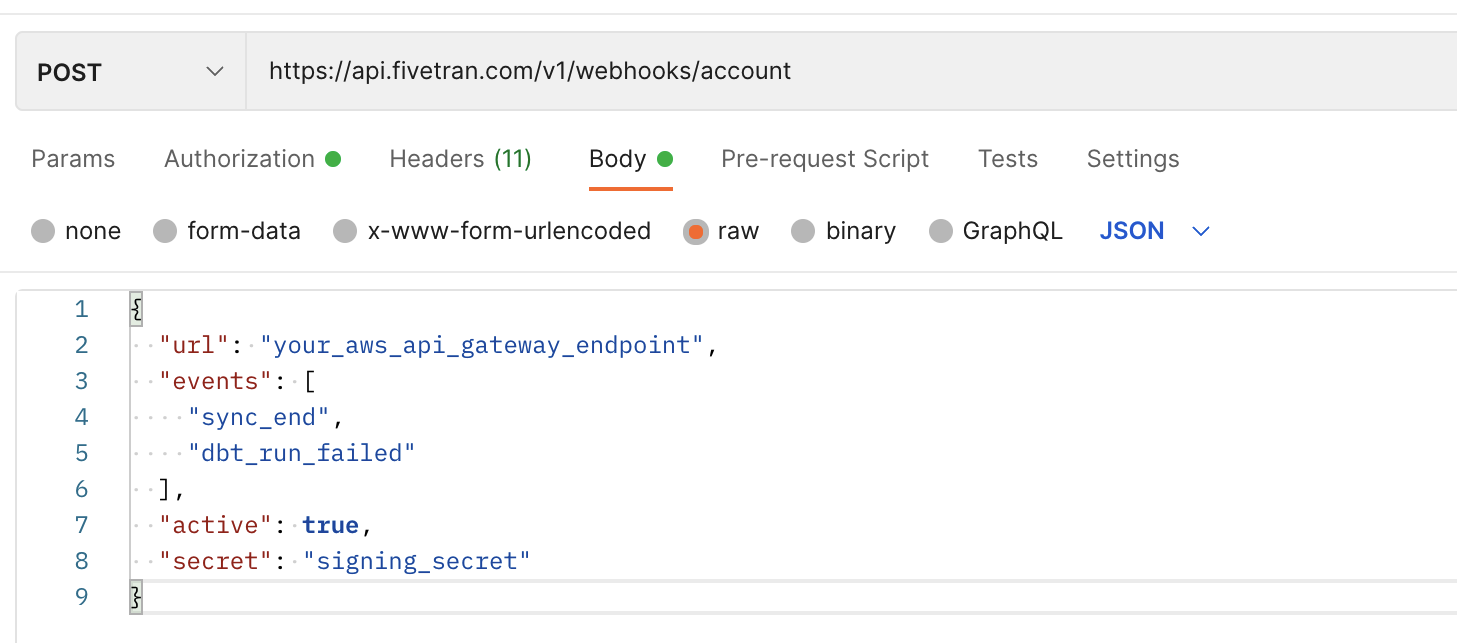Open the Pre-request Script tab

[825, 159]
